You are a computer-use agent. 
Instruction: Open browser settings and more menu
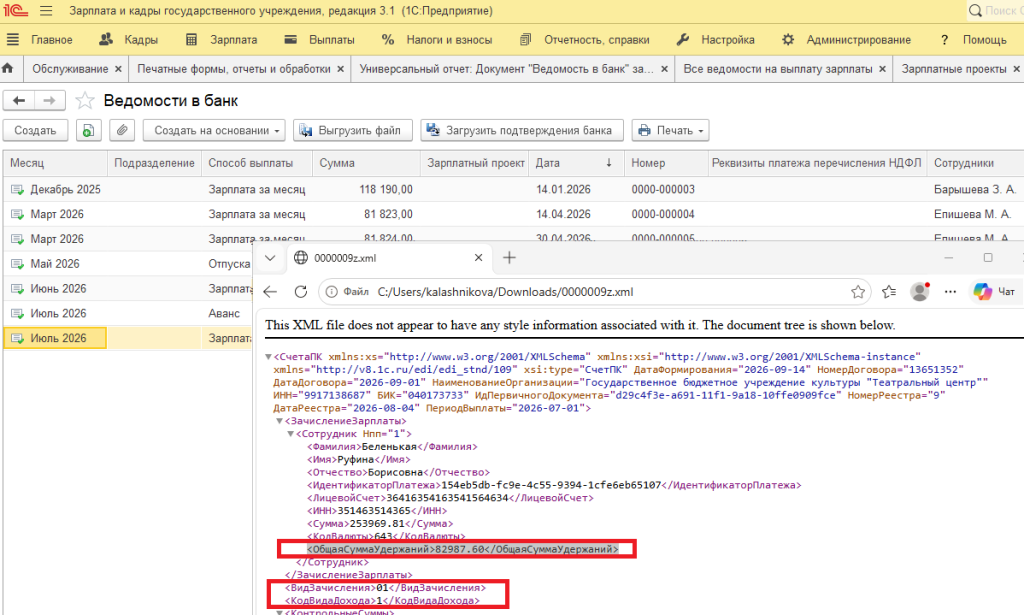[x=950, y=292]
